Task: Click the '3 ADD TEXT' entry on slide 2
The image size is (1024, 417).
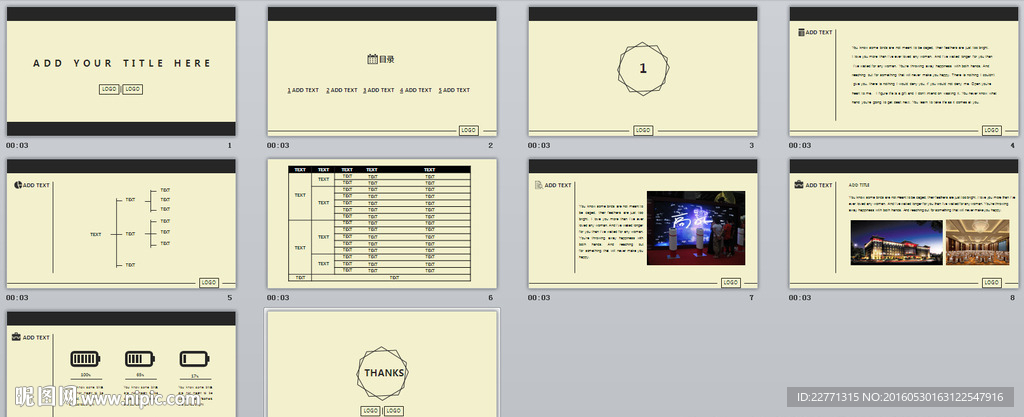Action: click(x=379, y=90)
